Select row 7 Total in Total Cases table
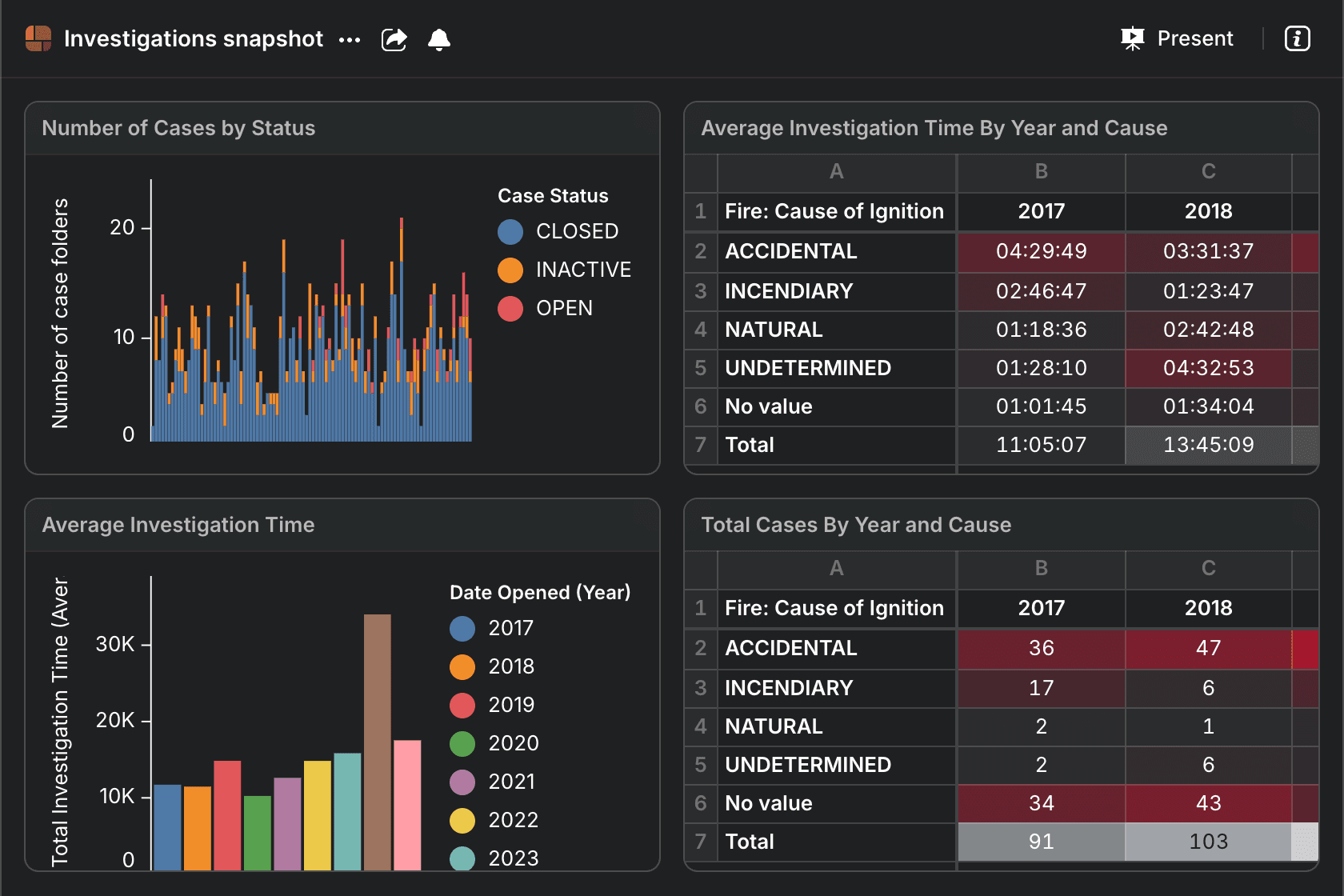The image size is (1344, 896). tap(701, 842)
